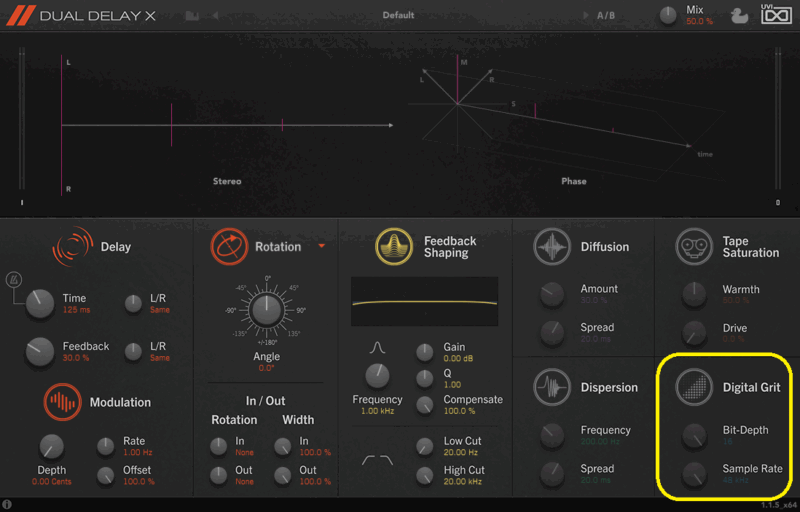The height and width of the screenshot is (512, 800).
Task: Toggle the Rotation module icon
Action: [x=229, y=247]
